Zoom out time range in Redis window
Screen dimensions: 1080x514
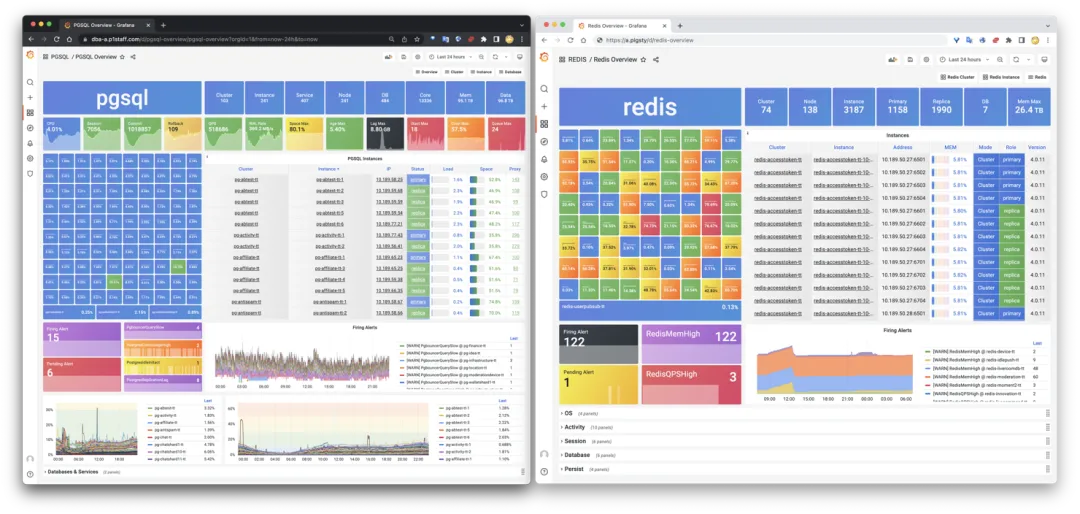[1000, 60]
